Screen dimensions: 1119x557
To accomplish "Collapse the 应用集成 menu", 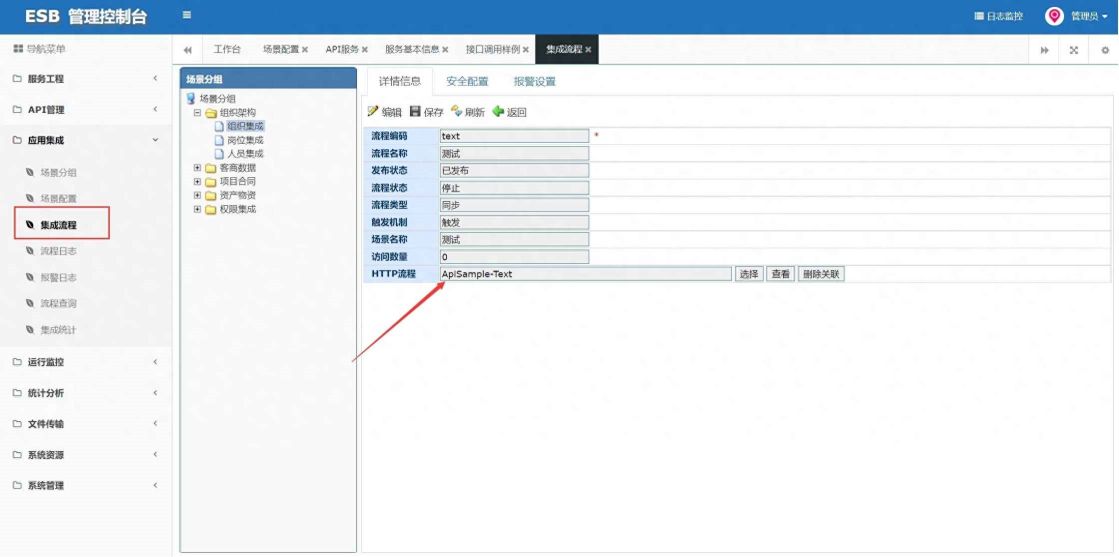I will pos(86,141).
